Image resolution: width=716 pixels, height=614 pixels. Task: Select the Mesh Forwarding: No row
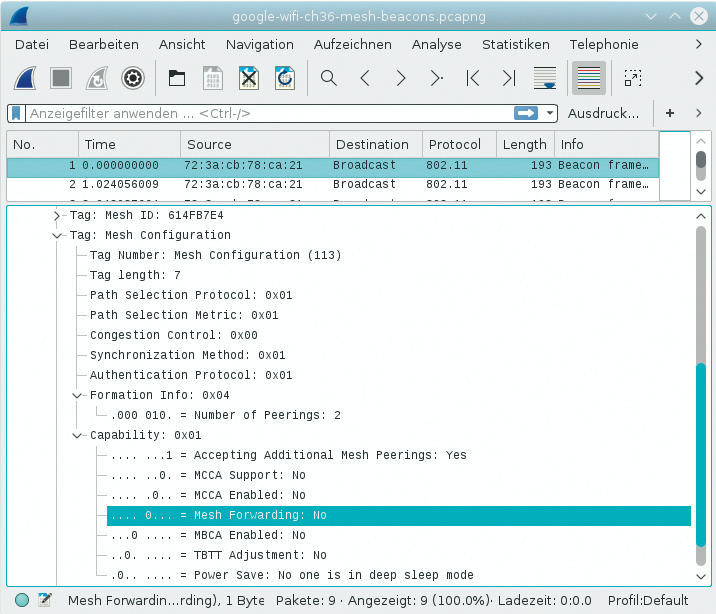[x=399, y=516]
